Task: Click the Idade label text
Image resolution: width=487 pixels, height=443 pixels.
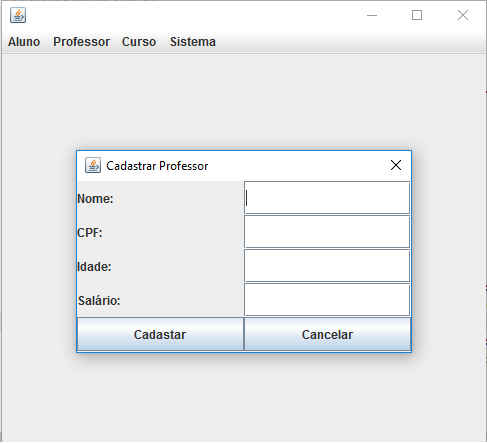Action: [x=94, y=267]
